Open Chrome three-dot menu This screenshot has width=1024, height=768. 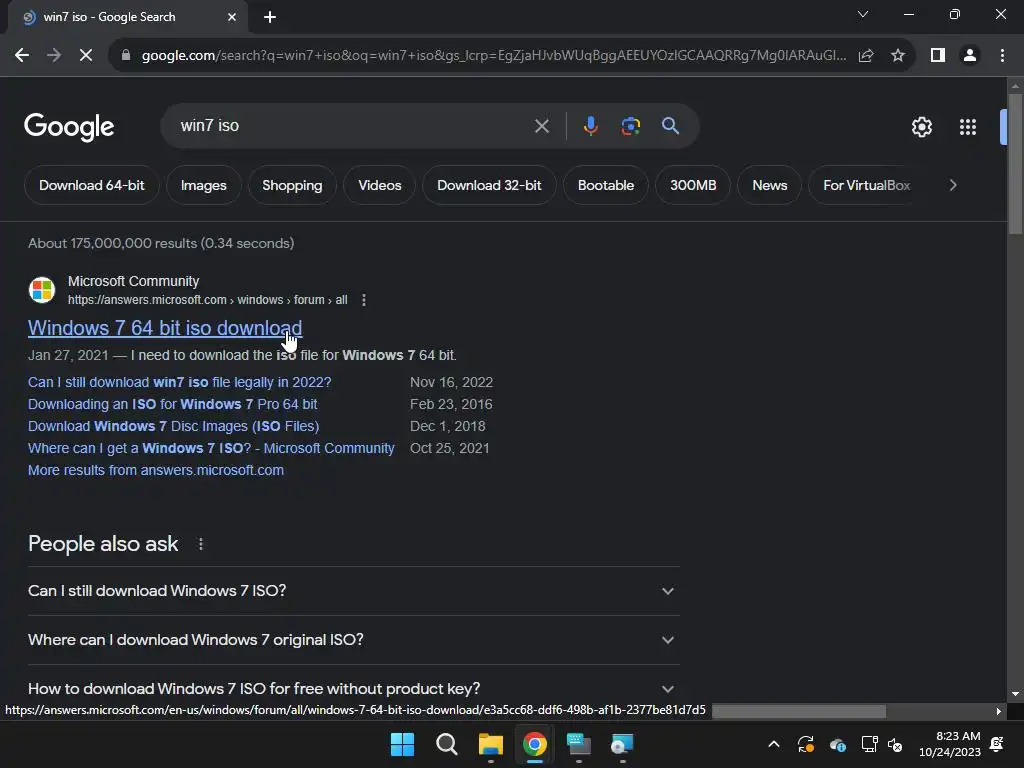[x=1002, y=56]
